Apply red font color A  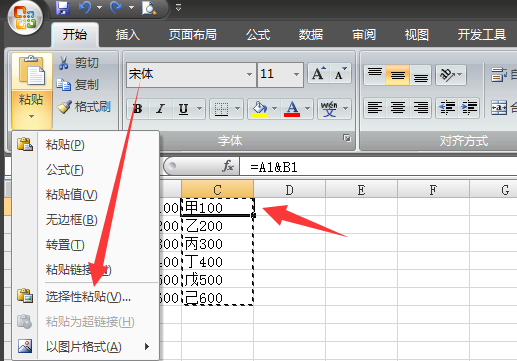(x=292, y=108)
